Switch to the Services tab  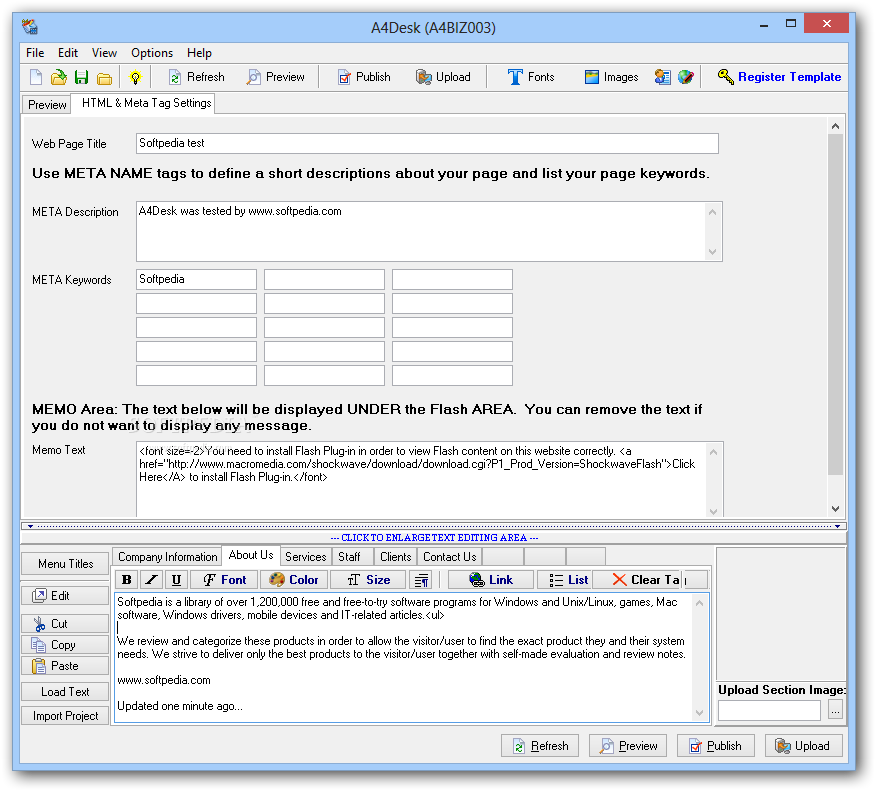[306, 557]
